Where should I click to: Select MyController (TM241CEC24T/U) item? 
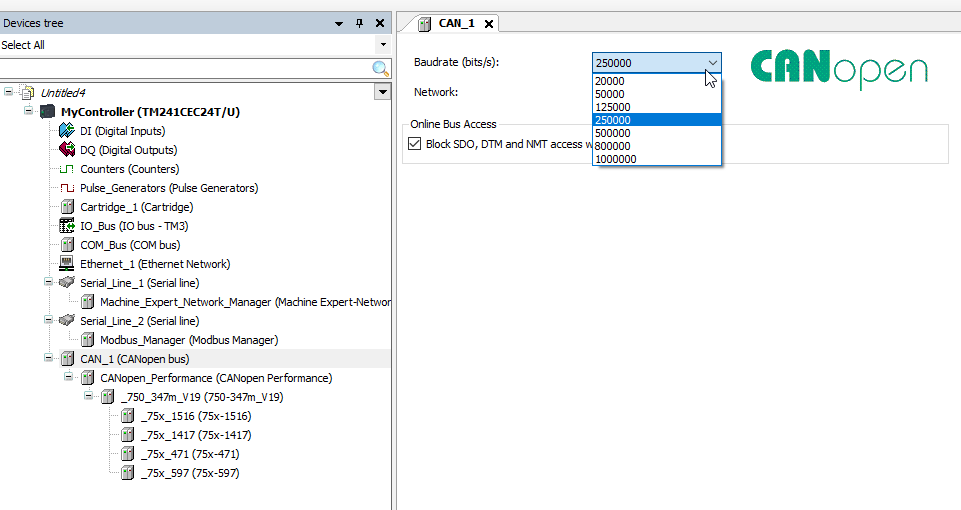point(150,112)
